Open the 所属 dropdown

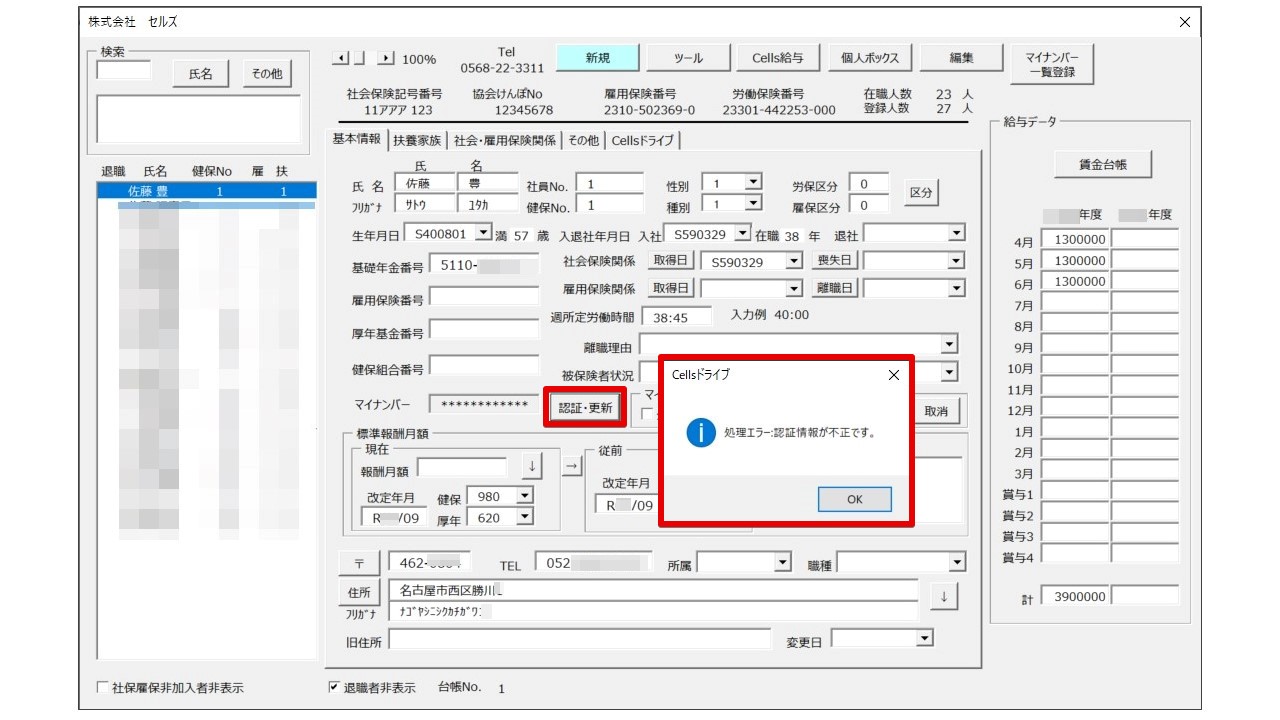click(x=783, y=562)
